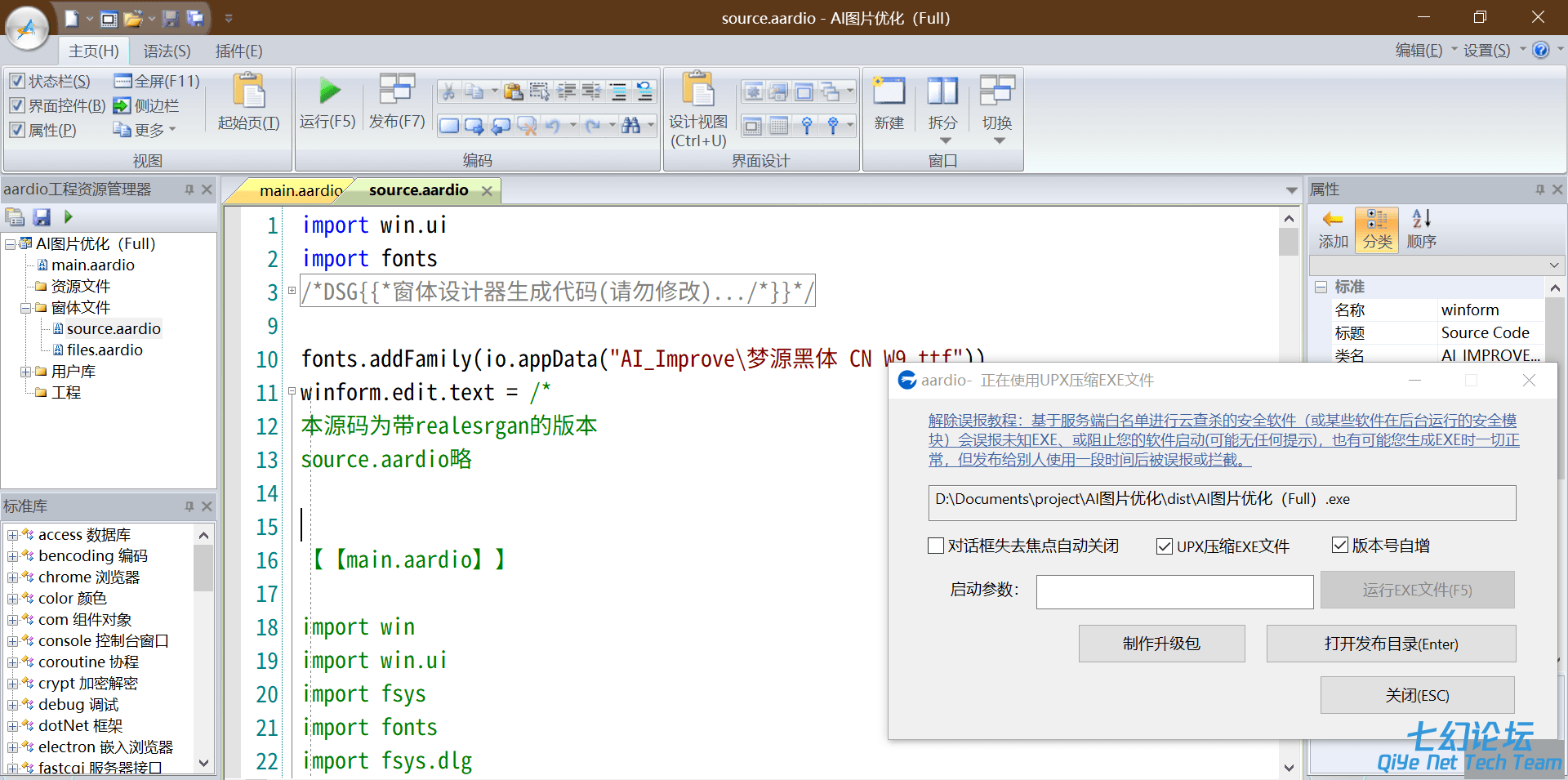Click the blue help question mark icon
The height and width of the screenshot is (780, 1568).
[1540, 51]
